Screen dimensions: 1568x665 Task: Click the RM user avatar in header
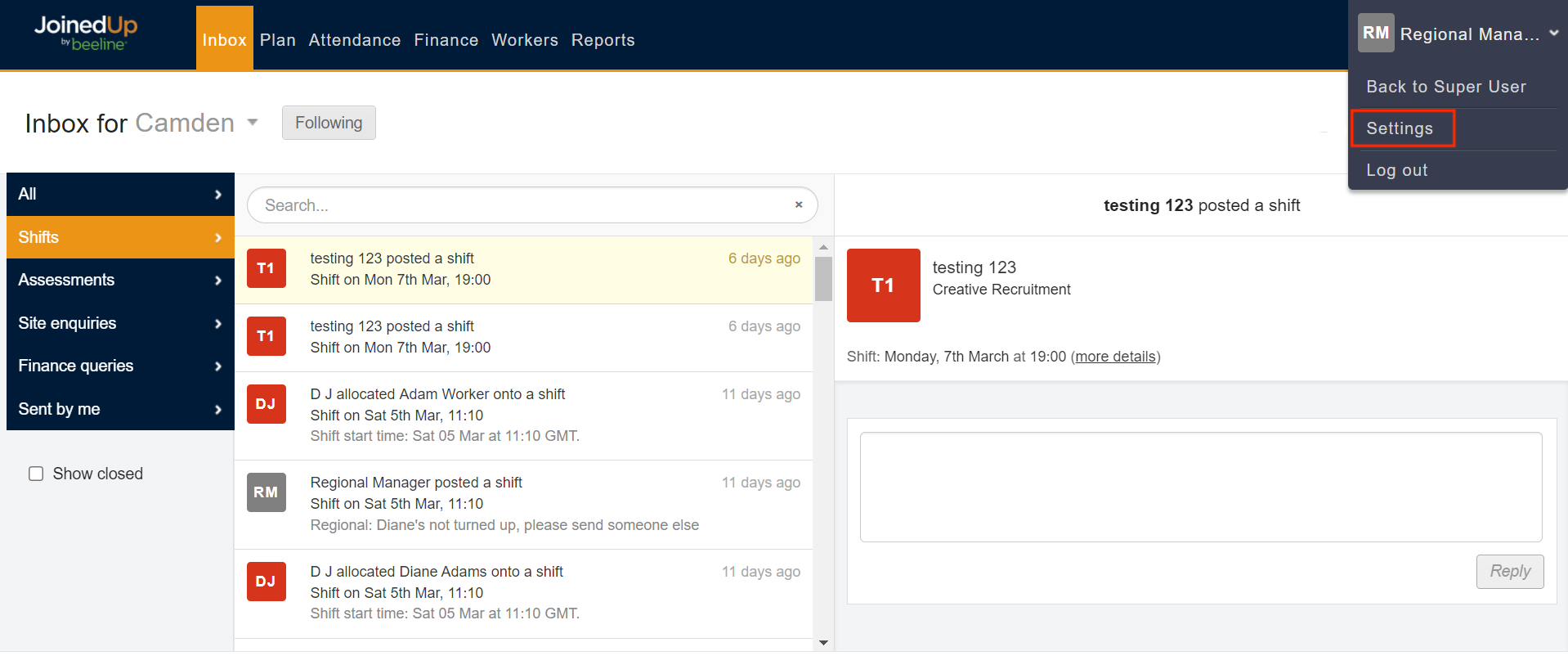(1375, 34)
